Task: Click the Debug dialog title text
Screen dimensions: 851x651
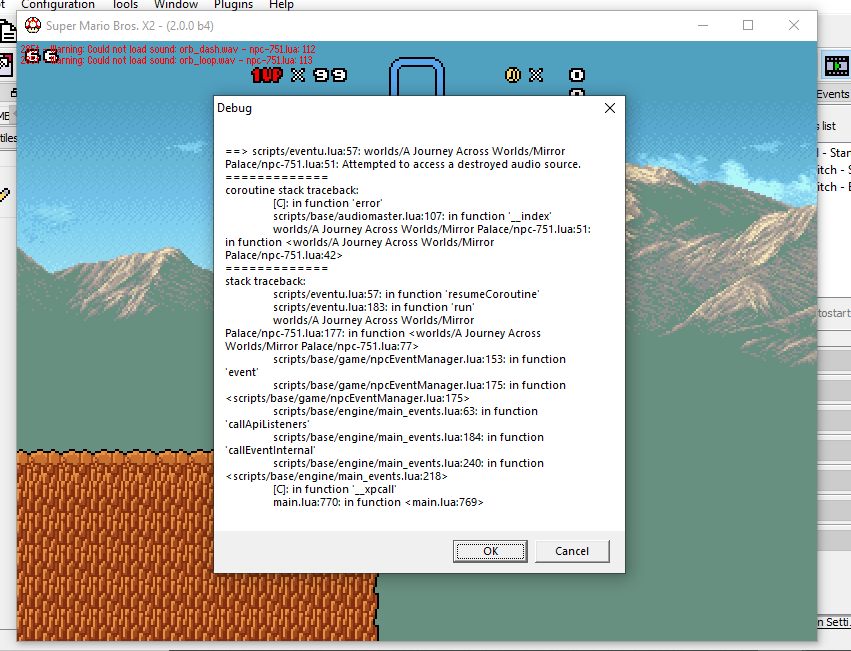Action: [234, 108]
